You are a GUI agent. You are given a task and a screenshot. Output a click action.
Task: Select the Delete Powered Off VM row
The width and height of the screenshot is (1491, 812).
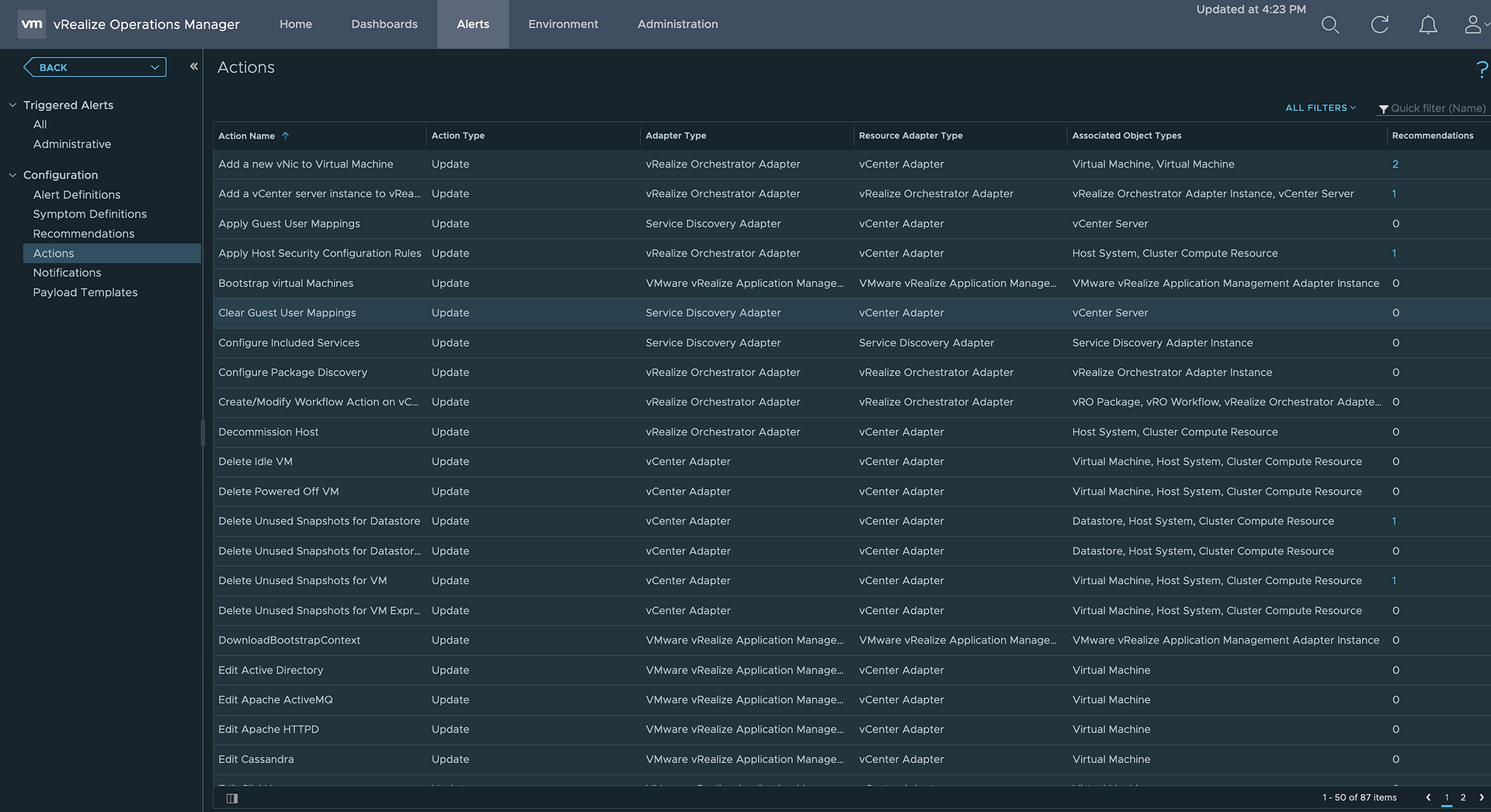tap(852, 492)
